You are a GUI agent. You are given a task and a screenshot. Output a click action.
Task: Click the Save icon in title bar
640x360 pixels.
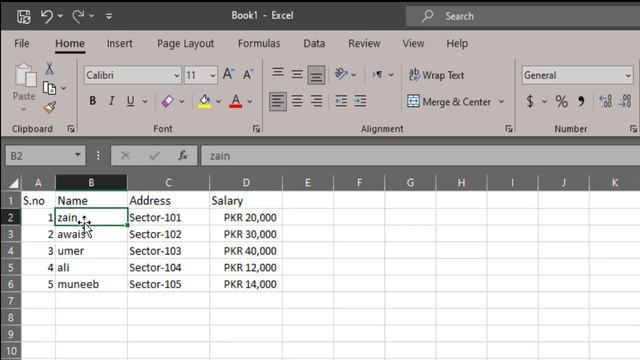click(x=24, y=16)
